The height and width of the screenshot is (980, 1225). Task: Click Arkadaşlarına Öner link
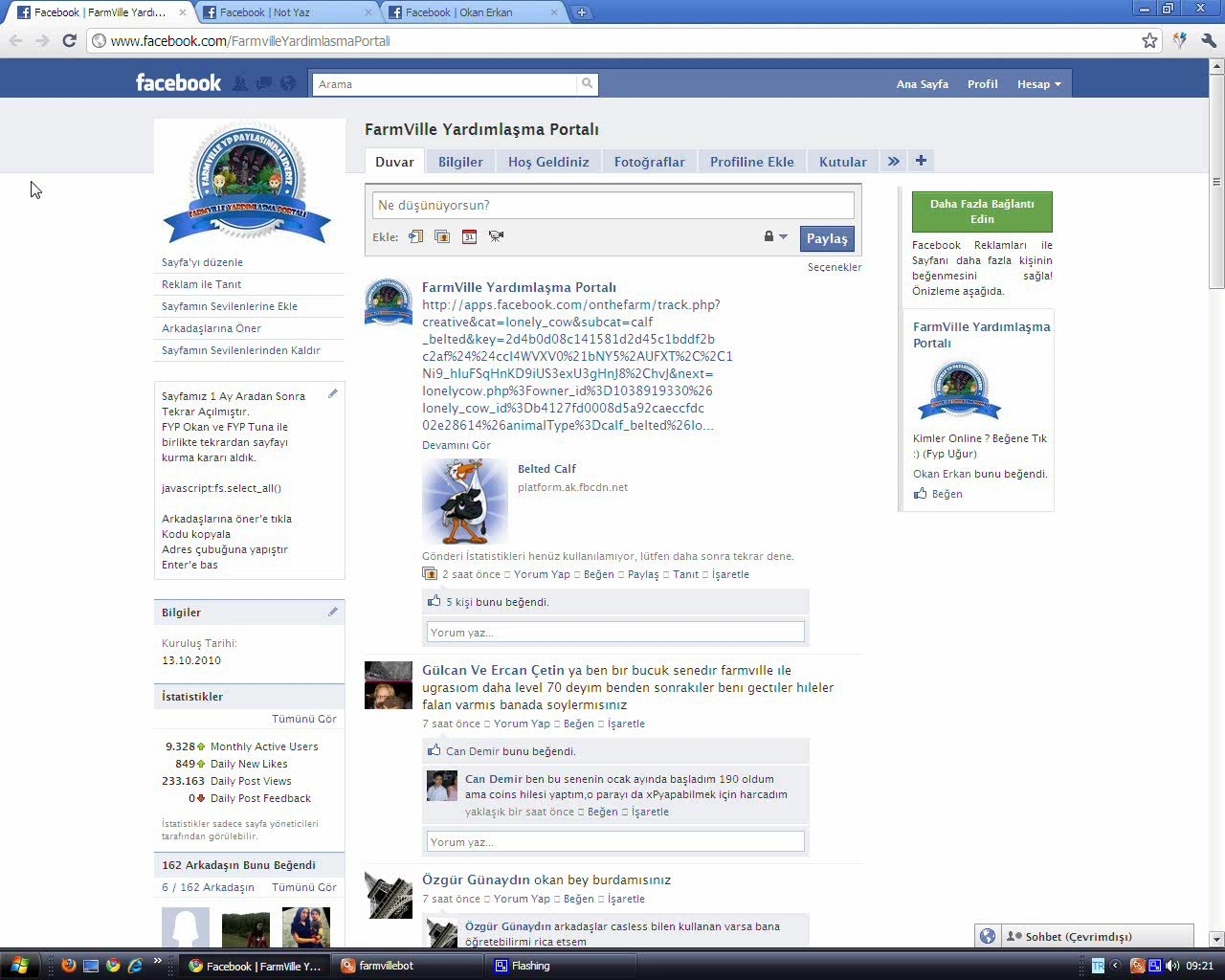coord(212,328)
